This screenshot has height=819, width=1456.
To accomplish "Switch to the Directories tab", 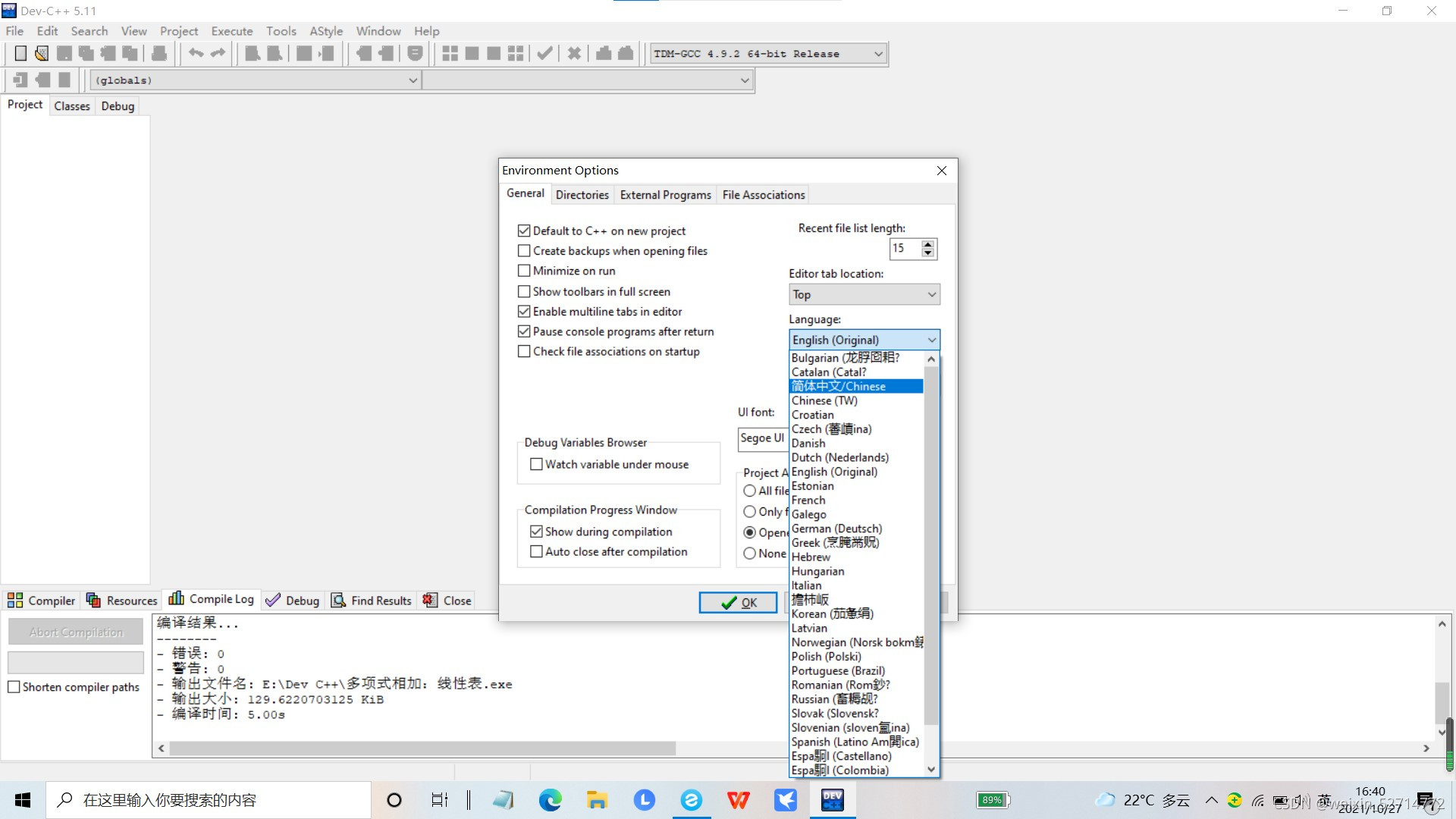I will (x=582, y=195).
